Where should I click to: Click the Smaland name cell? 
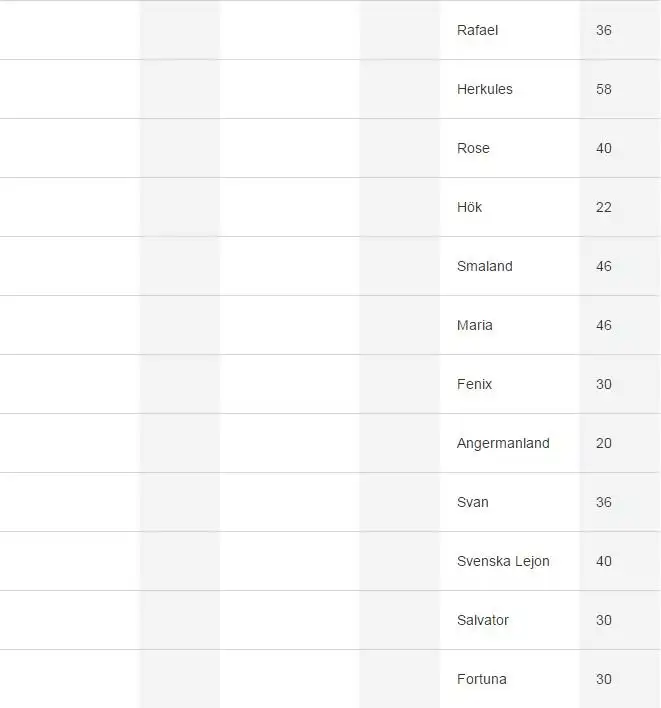(x=484, y=266)
